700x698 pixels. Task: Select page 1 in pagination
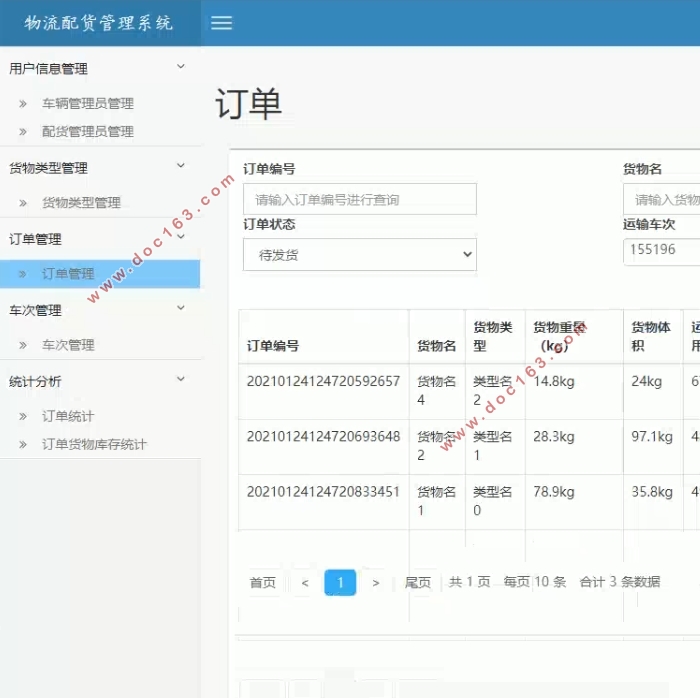point(340,582)
